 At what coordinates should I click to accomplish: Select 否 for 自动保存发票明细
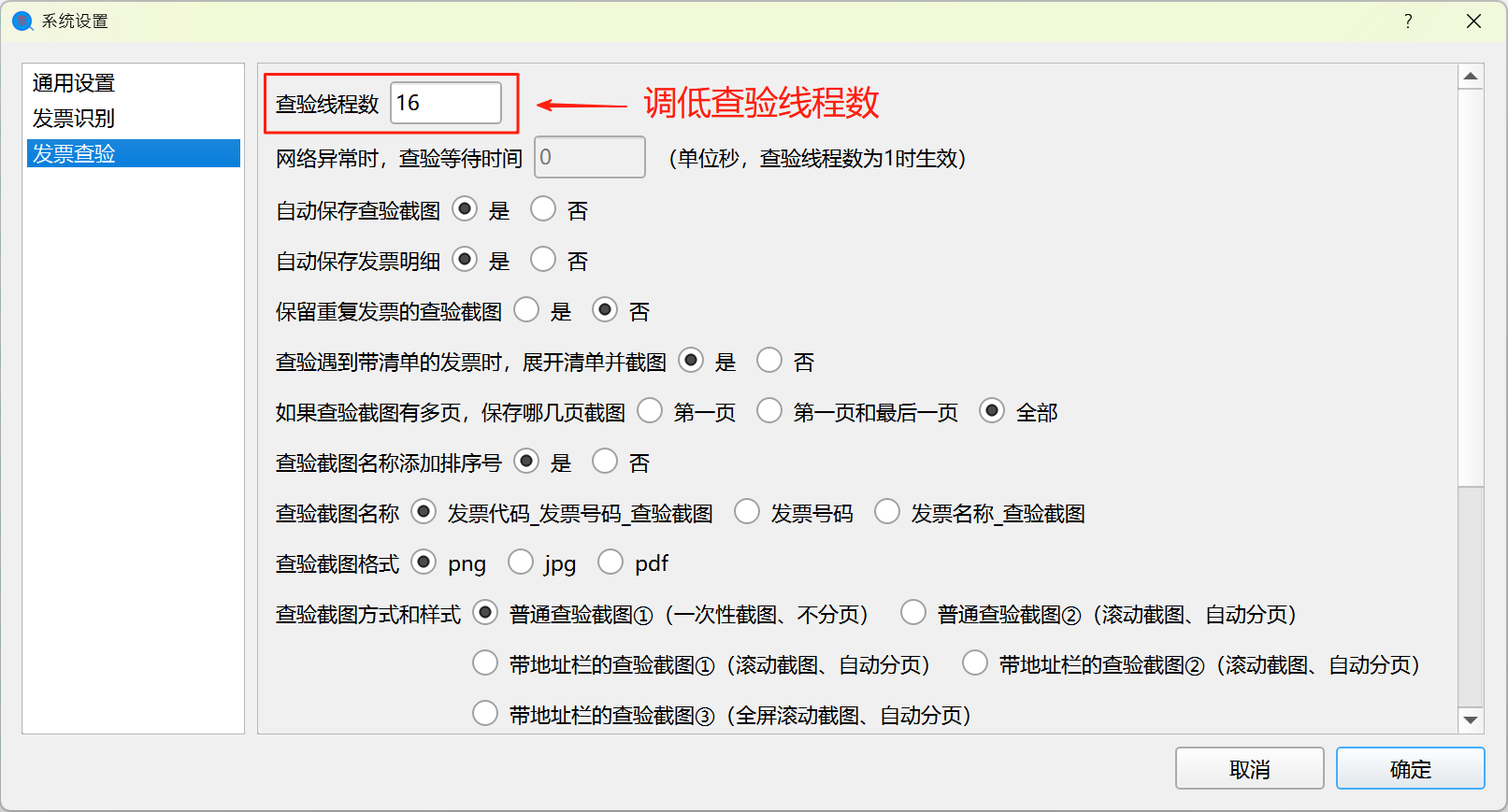point(543,260)
